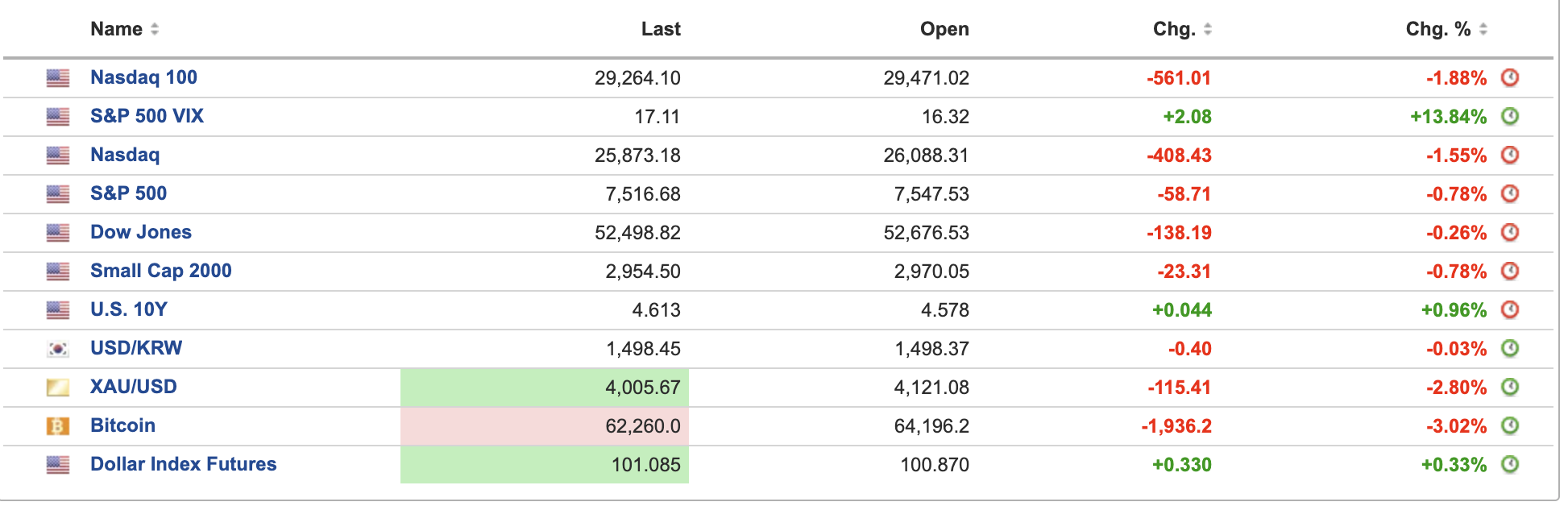This screenshot has width=1568, height=506.
Task: Sort by Chg. column sort arrows
Action: (1207, 29)
